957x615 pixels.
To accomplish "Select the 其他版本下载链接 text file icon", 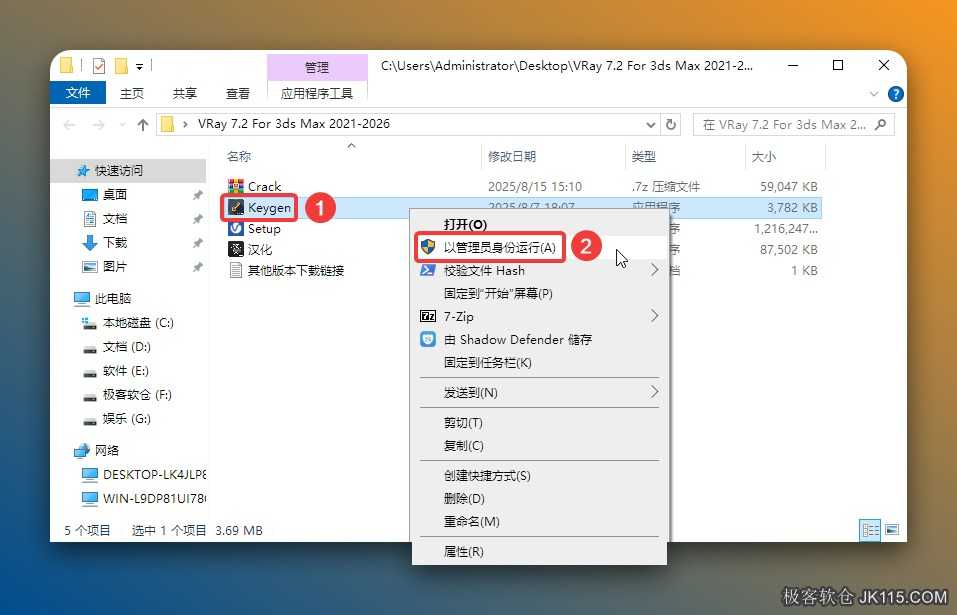I will coord(236,270).
